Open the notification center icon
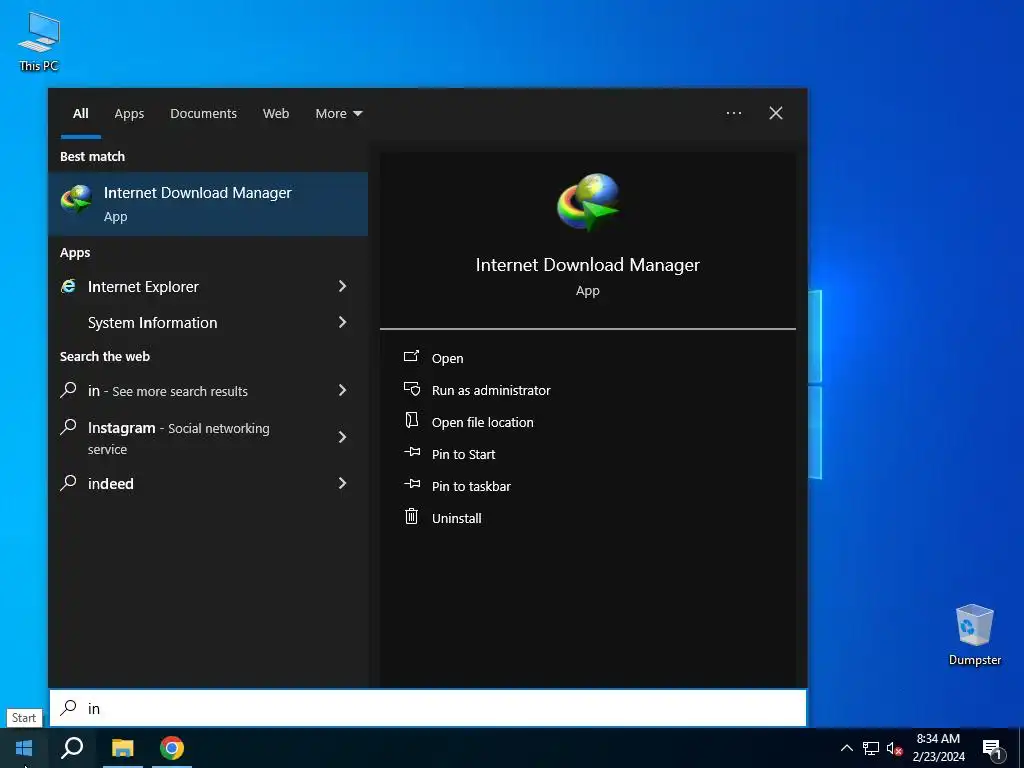 993,749
